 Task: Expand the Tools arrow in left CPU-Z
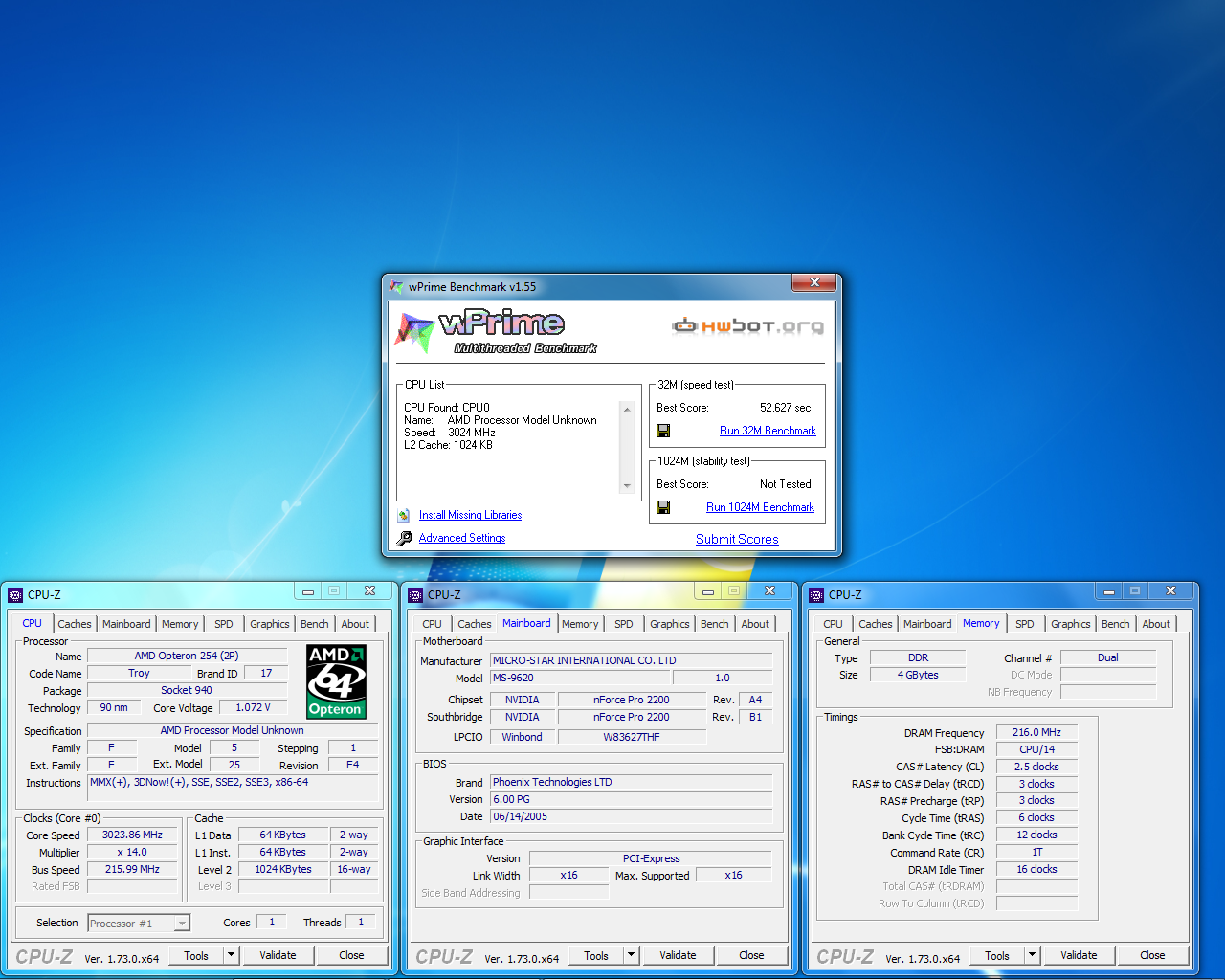click(231, 955)
